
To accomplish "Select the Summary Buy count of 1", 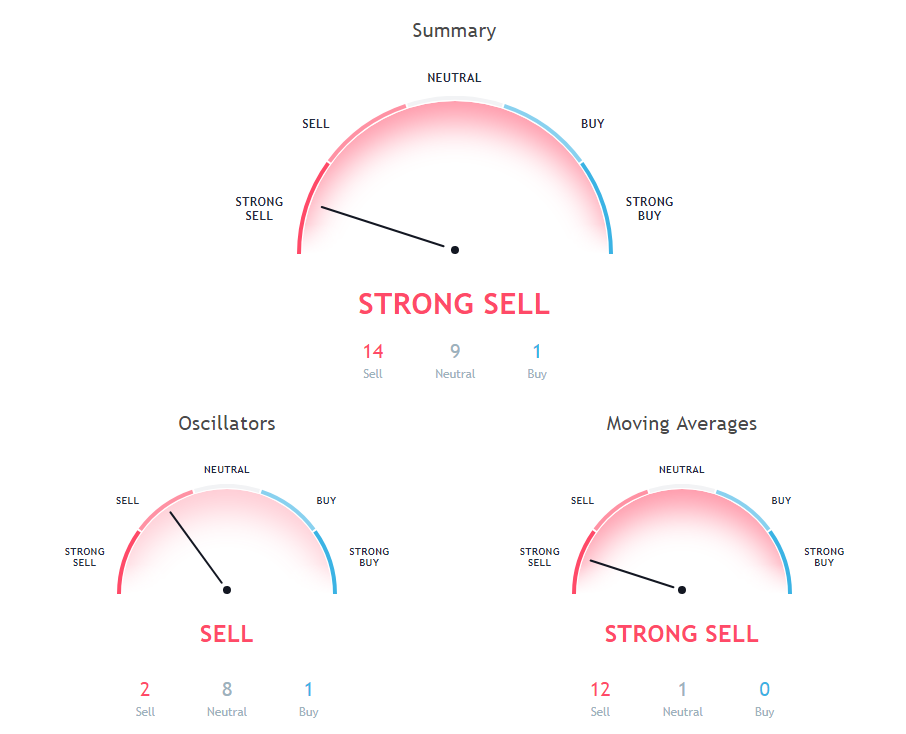I will click(537, 351).
